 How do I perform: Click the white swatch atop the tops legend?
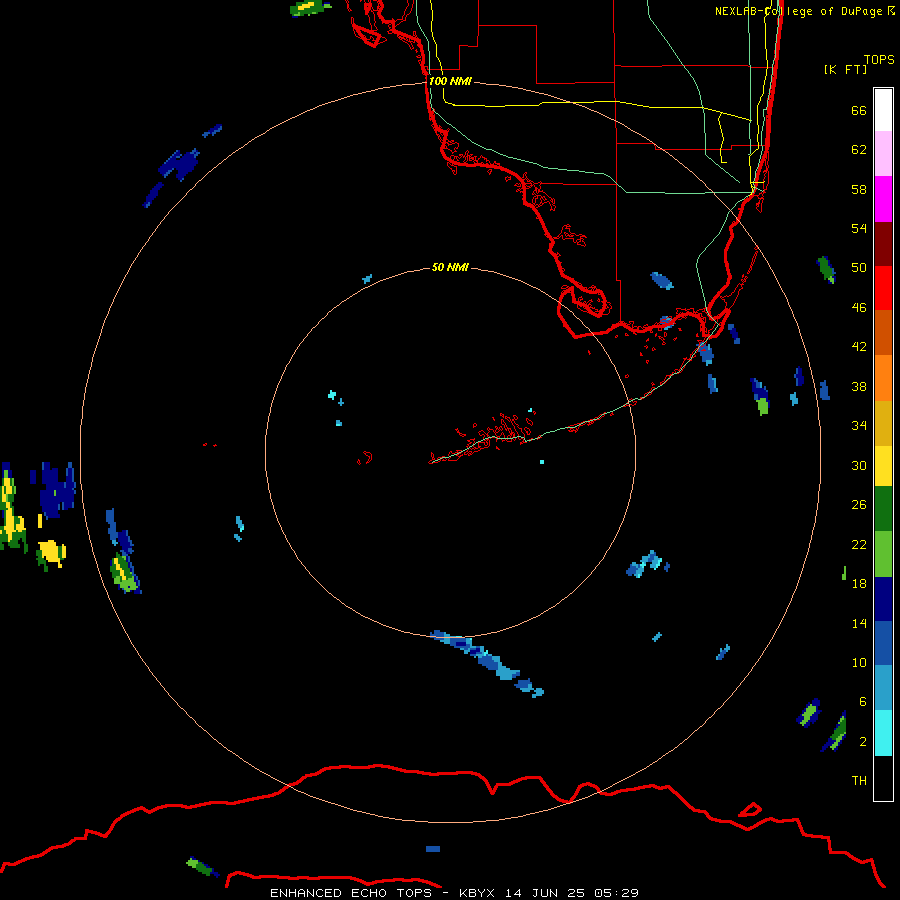click(x=883, y=110)
